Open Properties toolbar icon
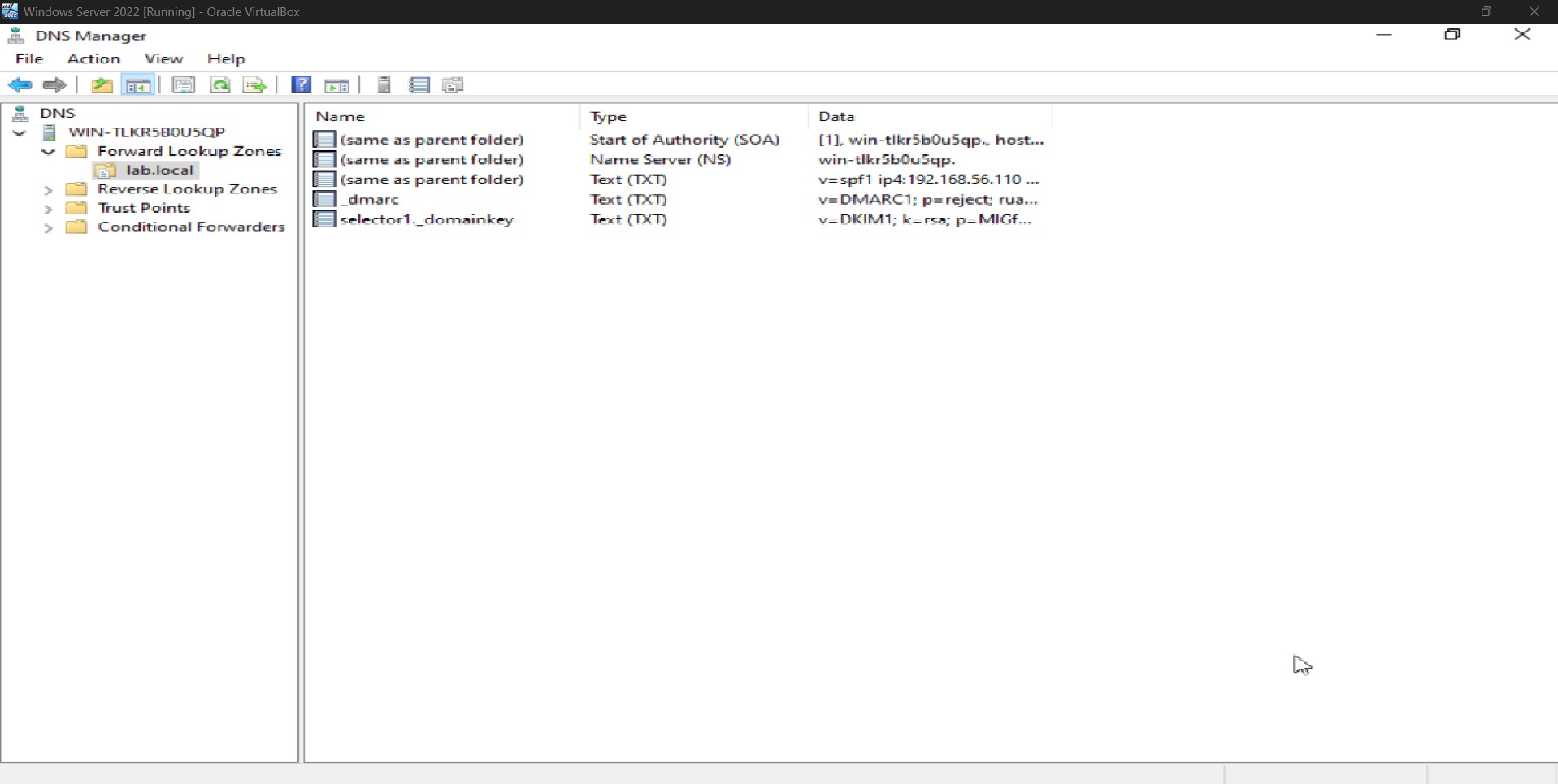 pos(184,84)
